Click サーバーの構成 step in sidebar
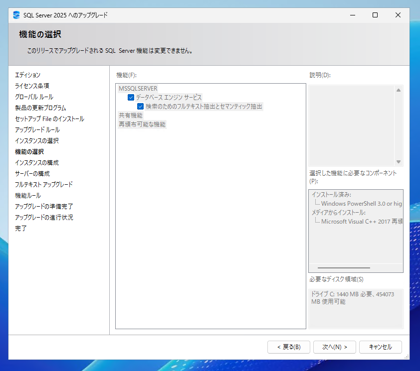Image resolution: width=420 pixels, height=371 pixels. point(32,174)
